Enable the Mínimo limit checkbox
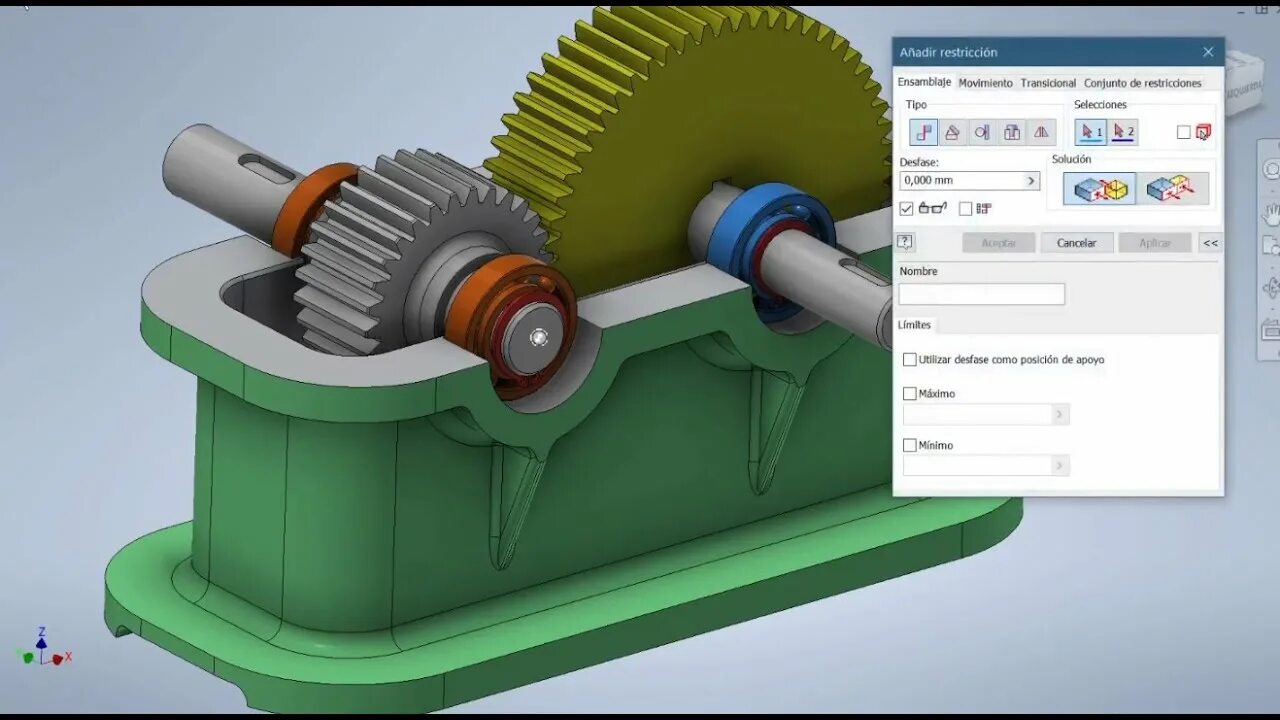 (910, 445)
